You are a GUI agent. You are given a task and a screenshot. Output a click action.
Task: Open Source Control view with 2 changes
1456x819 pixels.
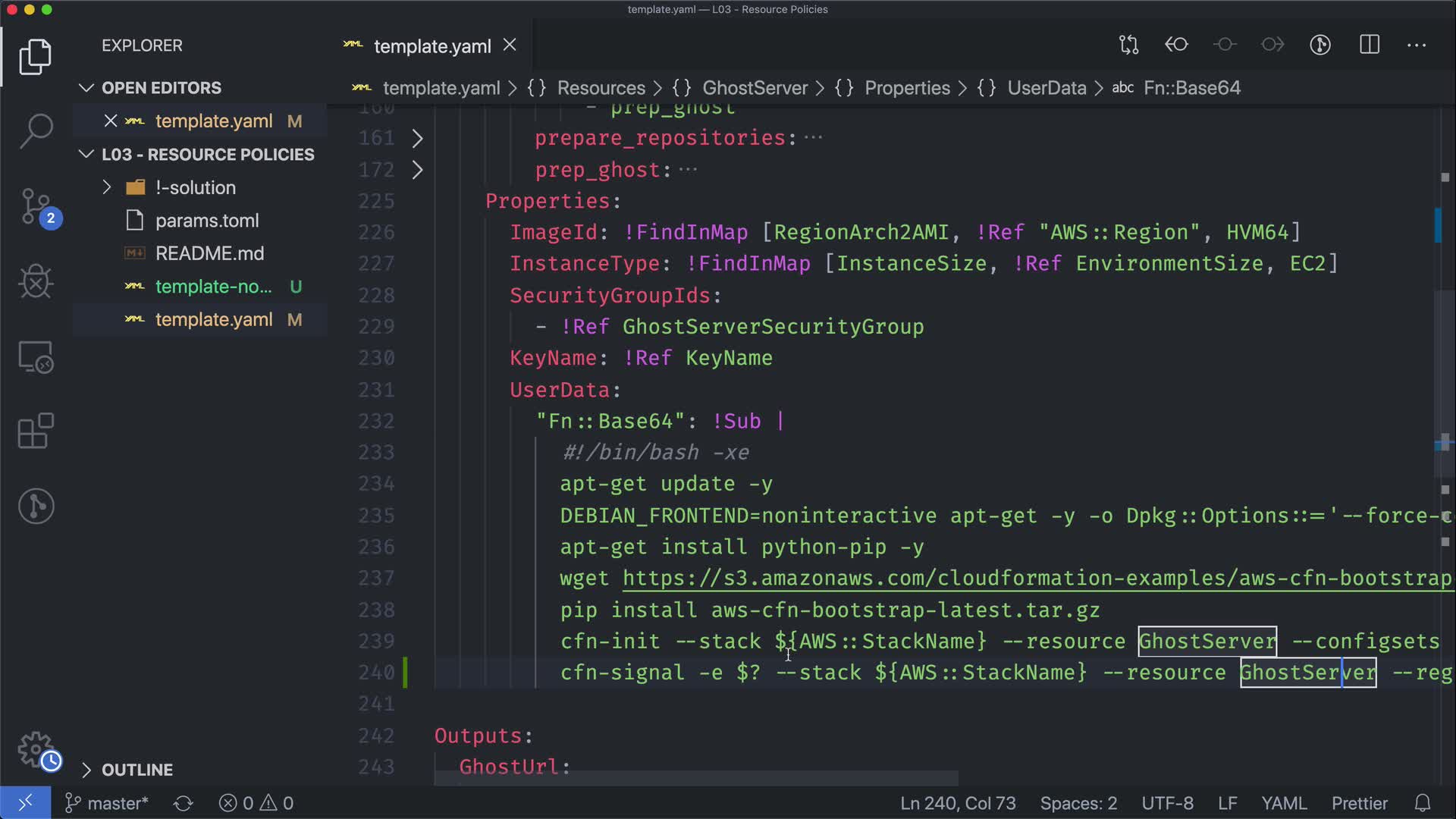click(x=36, y=206)
